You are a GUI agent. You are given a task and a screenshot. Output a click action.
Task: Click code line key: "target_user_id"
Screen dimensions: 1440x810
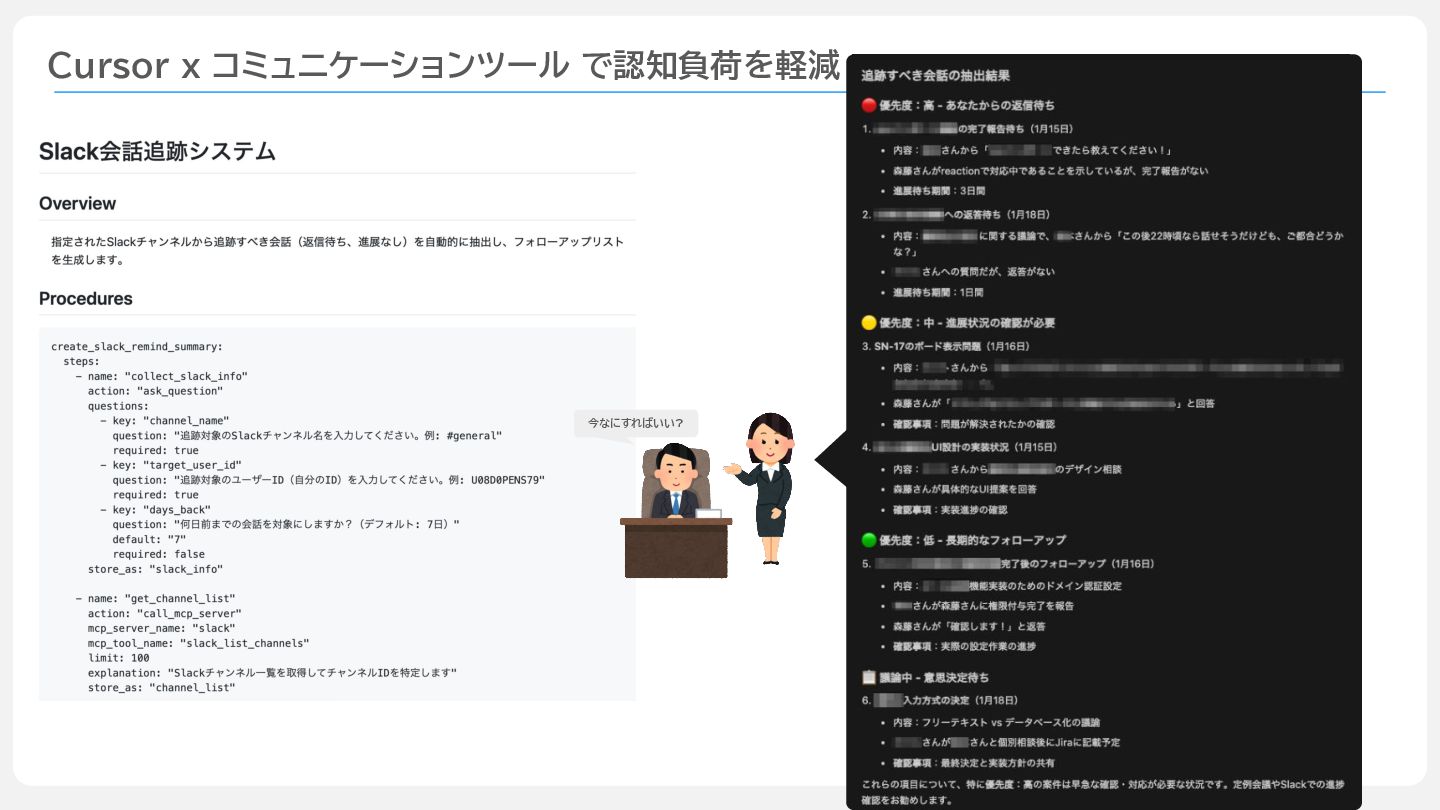170,465
